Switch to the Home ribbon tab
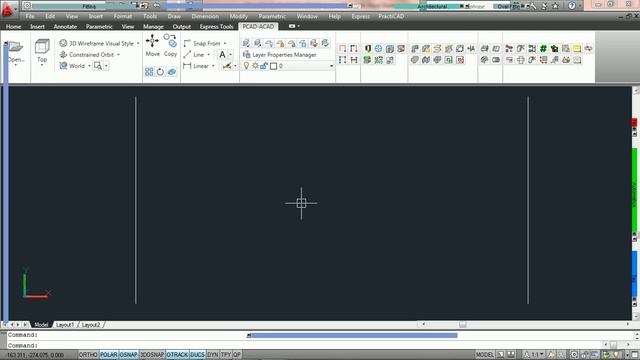 tap(13, 27)
